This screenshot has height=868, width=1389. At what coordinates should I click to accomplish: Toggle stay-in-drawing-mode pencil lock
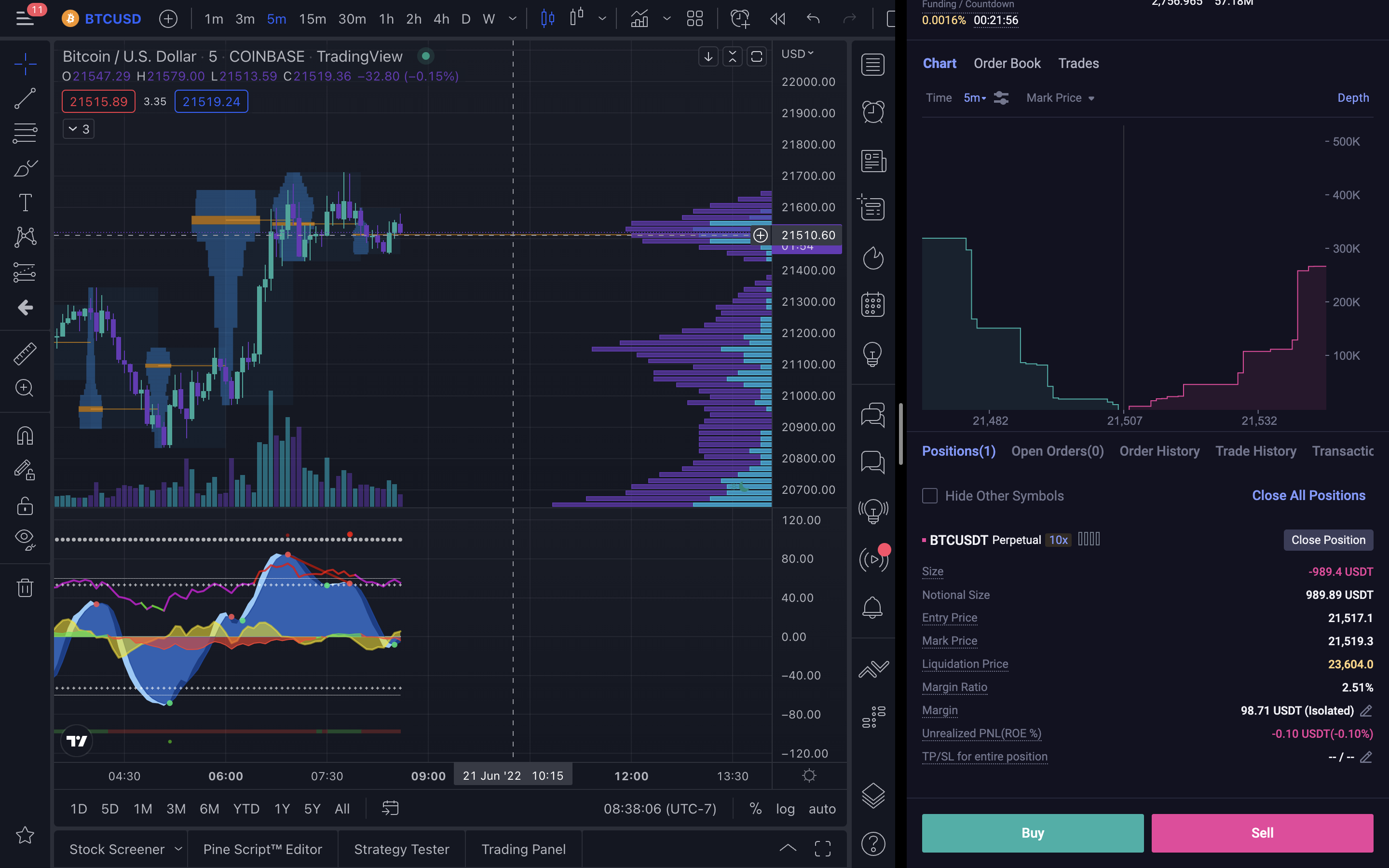[25, 471]
